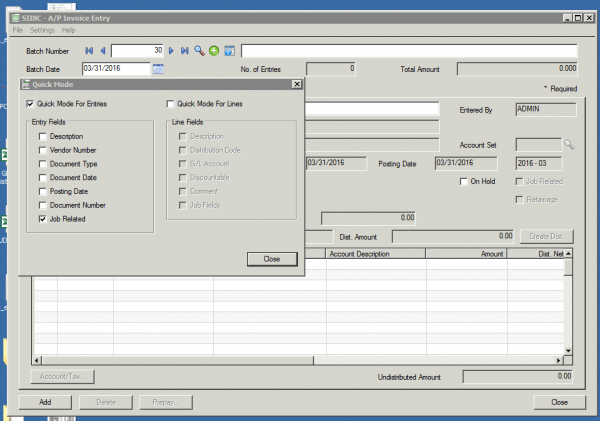The height and width of the screenshot is (421, 600).
Task: Go to the next batch number
Action: pyautogui.click(x=171, y=50)
